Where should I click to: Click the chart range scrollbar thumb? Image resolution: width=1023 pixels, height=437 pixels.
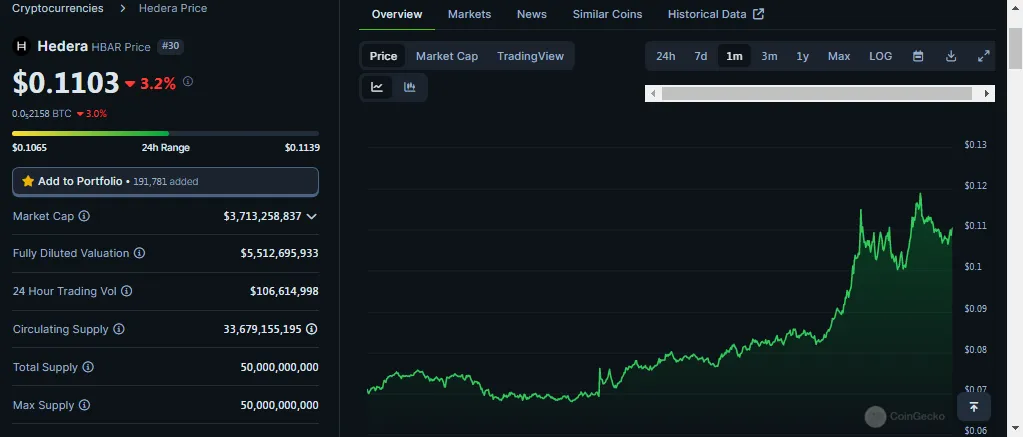(817, 94)
